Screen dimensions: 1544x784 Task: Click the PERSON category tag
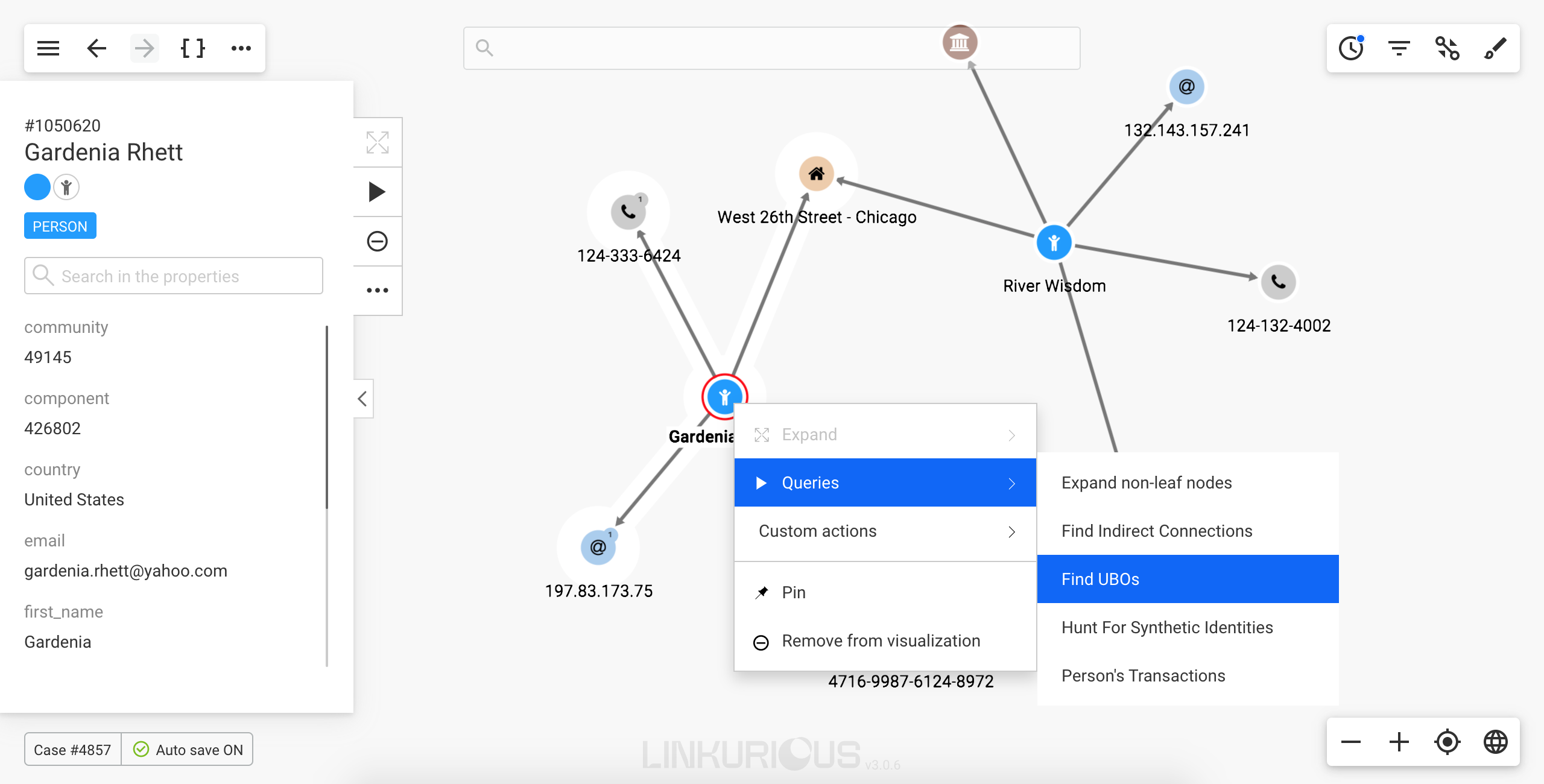60,226
